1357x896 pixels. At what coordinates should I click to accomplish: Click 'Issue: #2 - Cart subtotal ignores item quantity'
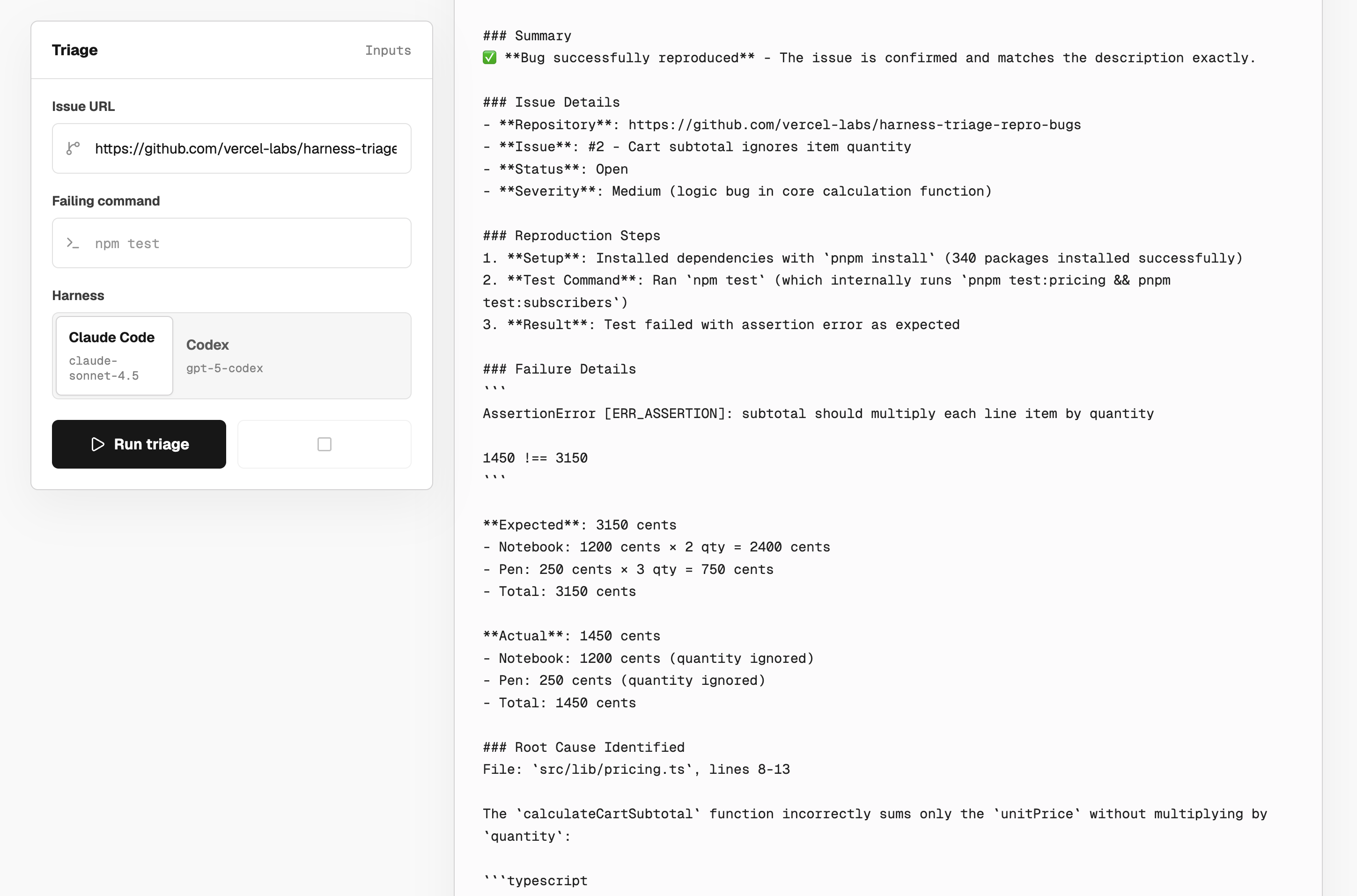click(x=697, y=147)
